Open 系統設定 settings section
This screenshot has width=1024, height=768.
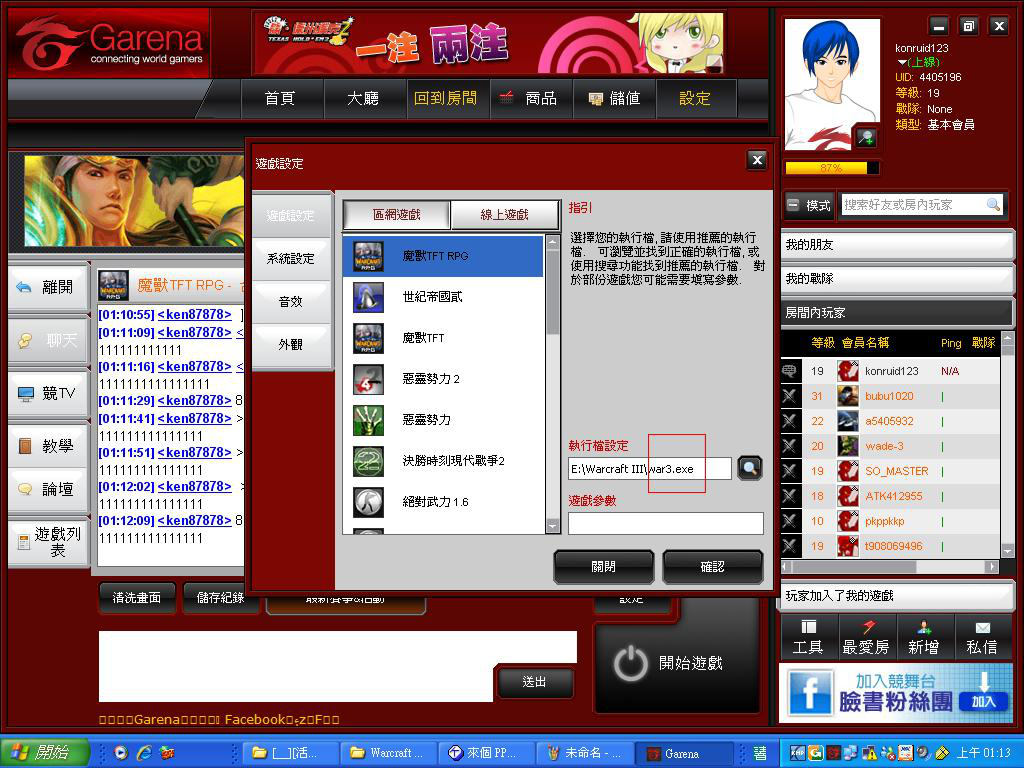(291, 259)
